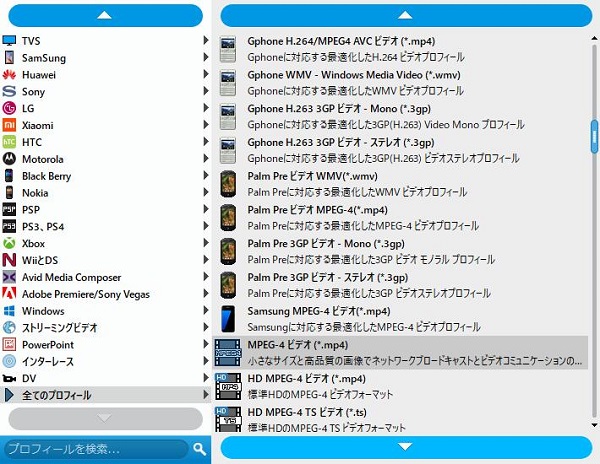
Task: Open the HTC category
Action: click(x=105, y=142)
